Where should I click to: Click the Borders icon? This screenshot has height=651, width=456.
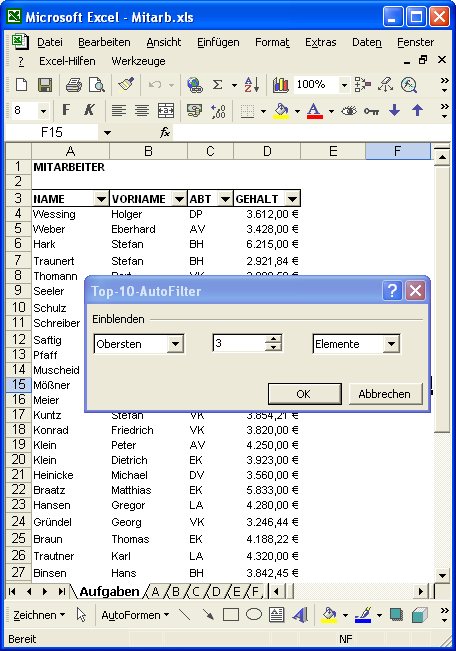tap(248, 111)
